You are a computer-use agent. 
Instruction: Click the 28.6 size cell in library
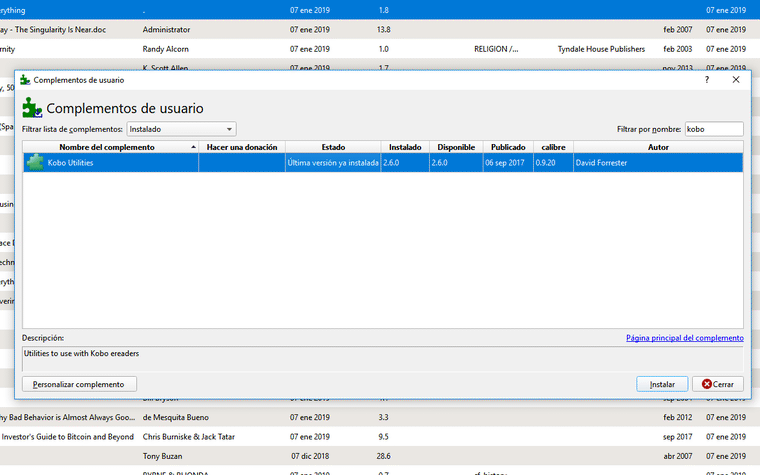coord(383,456)
